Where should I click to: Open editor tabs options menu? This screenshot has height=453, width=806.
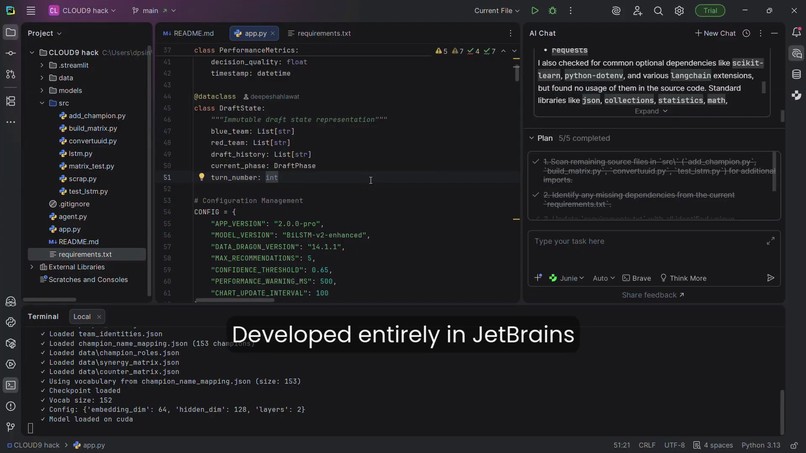510,33
